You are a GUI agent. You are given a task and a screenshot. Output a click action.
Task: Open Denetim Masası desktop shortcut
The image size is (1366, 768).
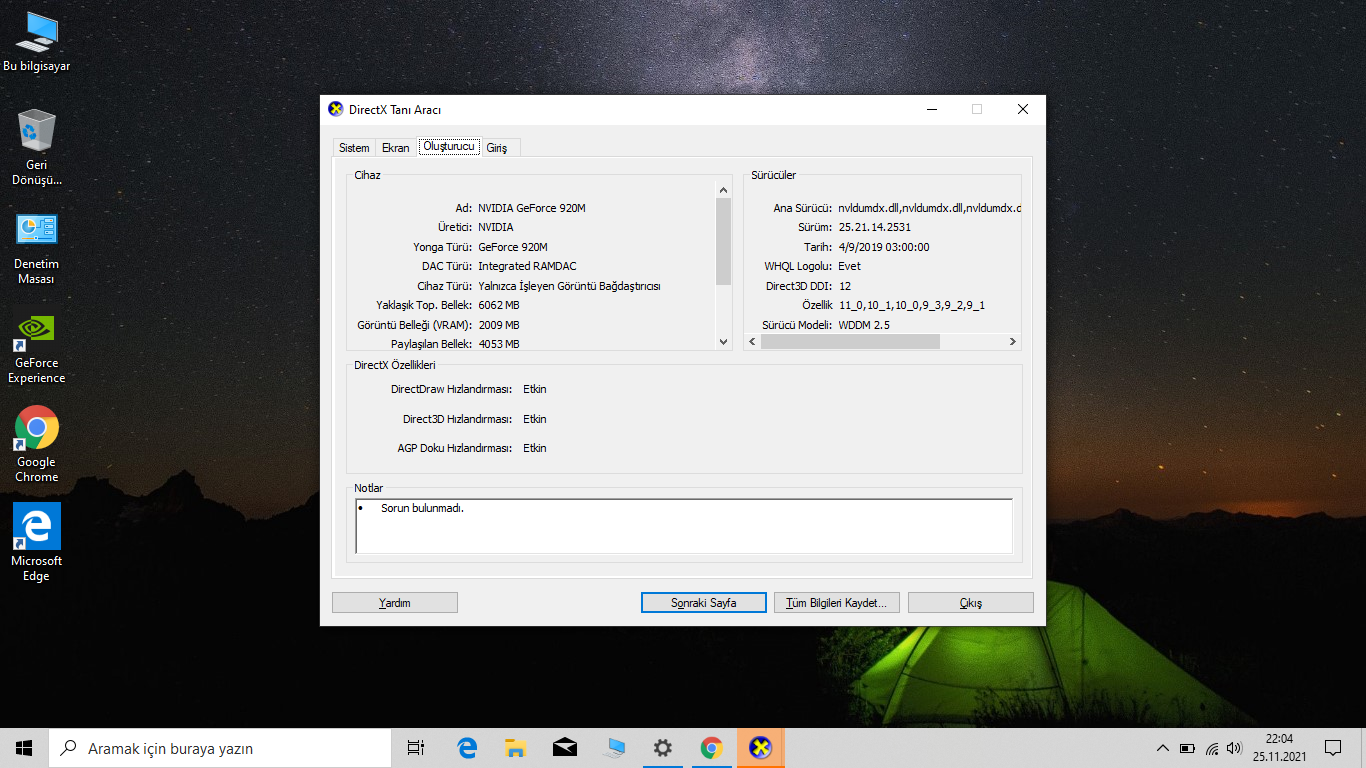36,248
